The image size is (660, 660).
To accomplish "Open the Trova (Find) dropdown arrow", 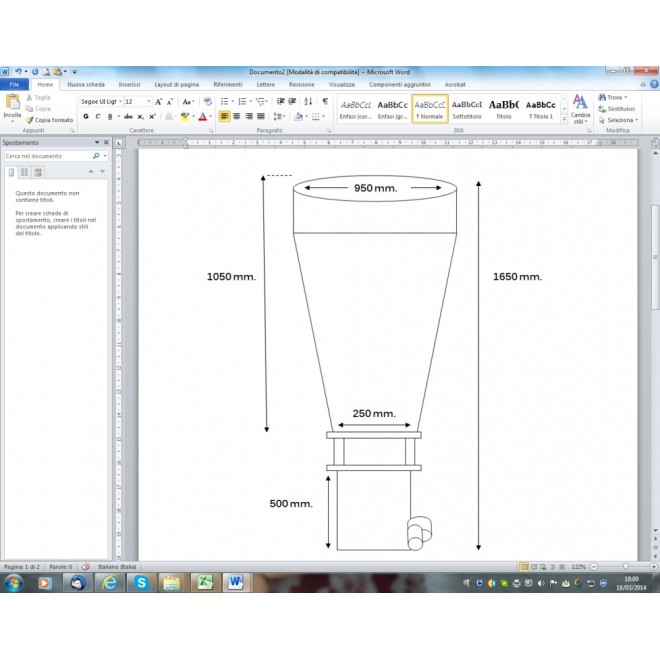I will click(x=625, y=98).
